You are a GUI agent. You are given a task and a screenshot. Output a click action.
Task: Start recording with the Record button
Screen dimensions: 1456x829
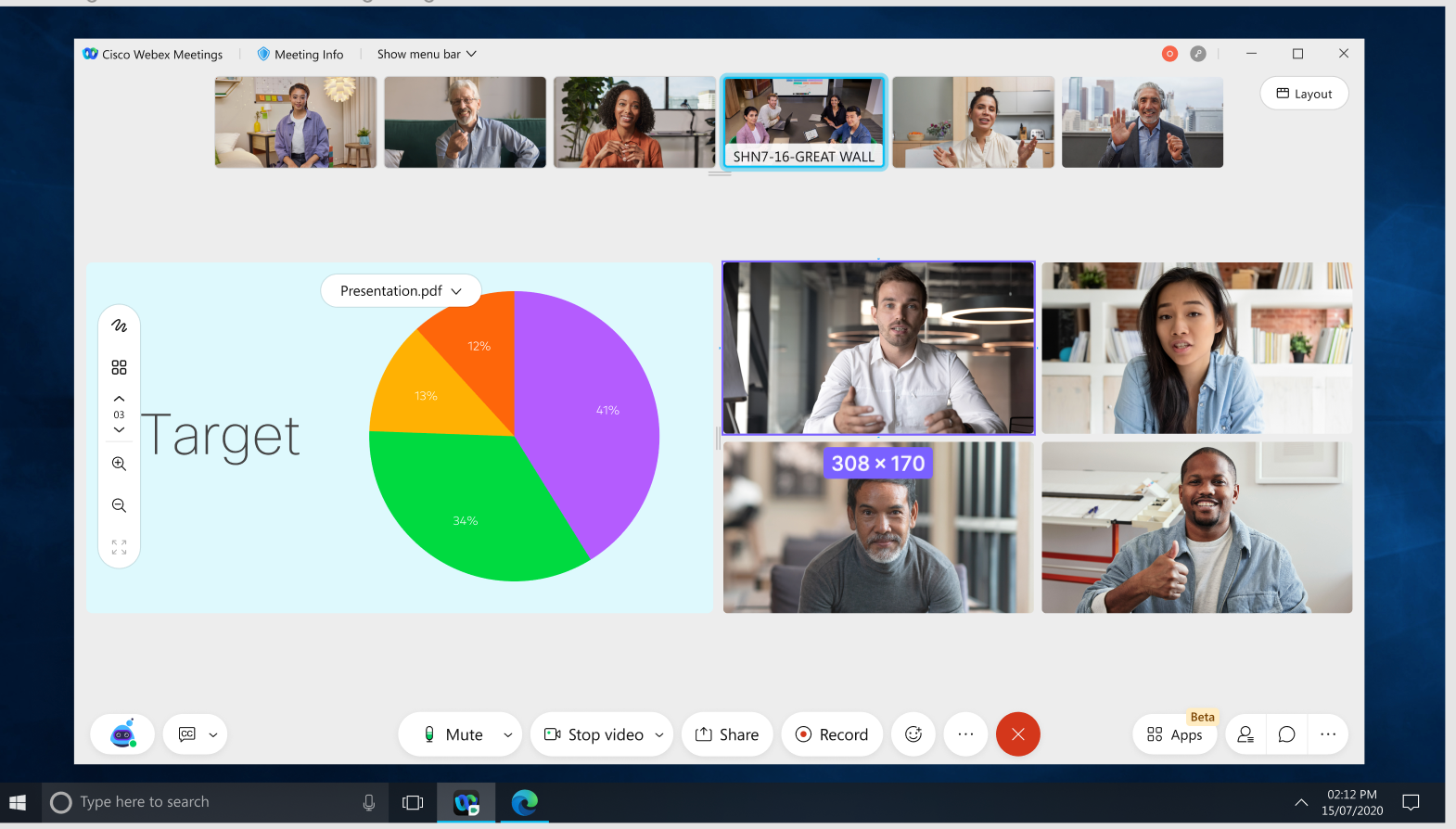point(832,734)
